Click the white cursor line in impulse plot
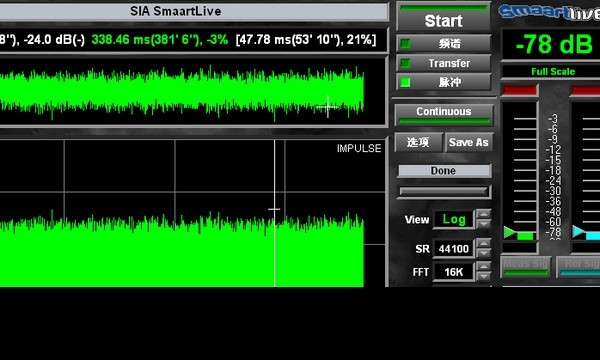This screenshot has height=360, width=600. (274, 213)
